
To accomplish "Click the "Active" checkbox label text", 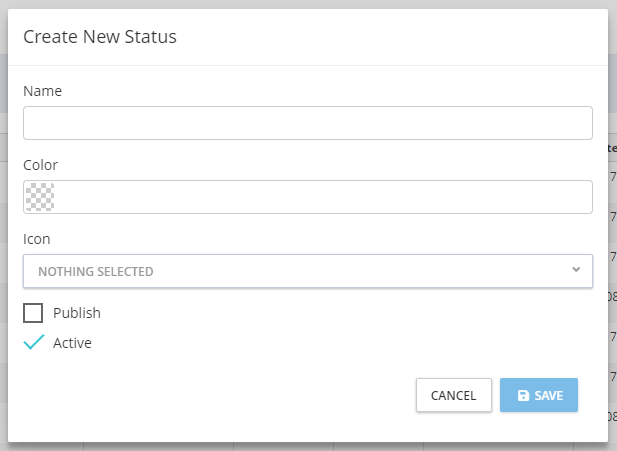I will (x=72, y=343).
